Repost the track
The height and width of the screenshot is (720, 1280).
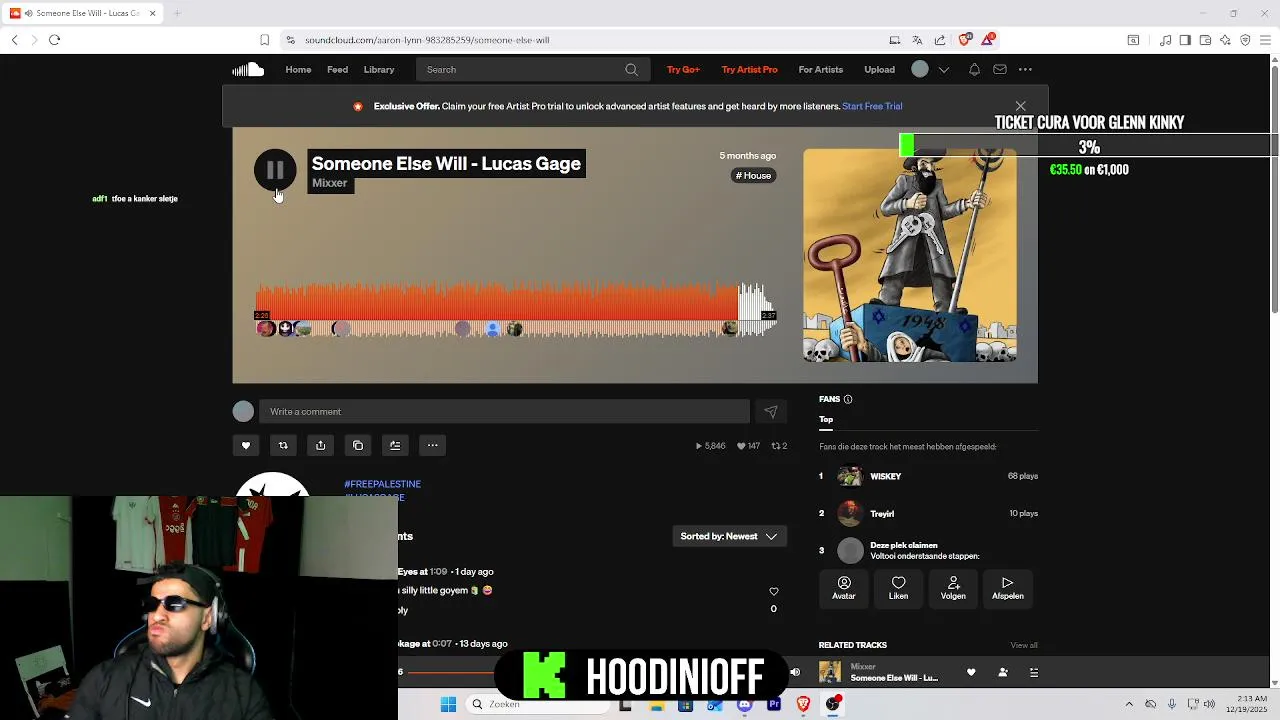click(x=283, y=445)
